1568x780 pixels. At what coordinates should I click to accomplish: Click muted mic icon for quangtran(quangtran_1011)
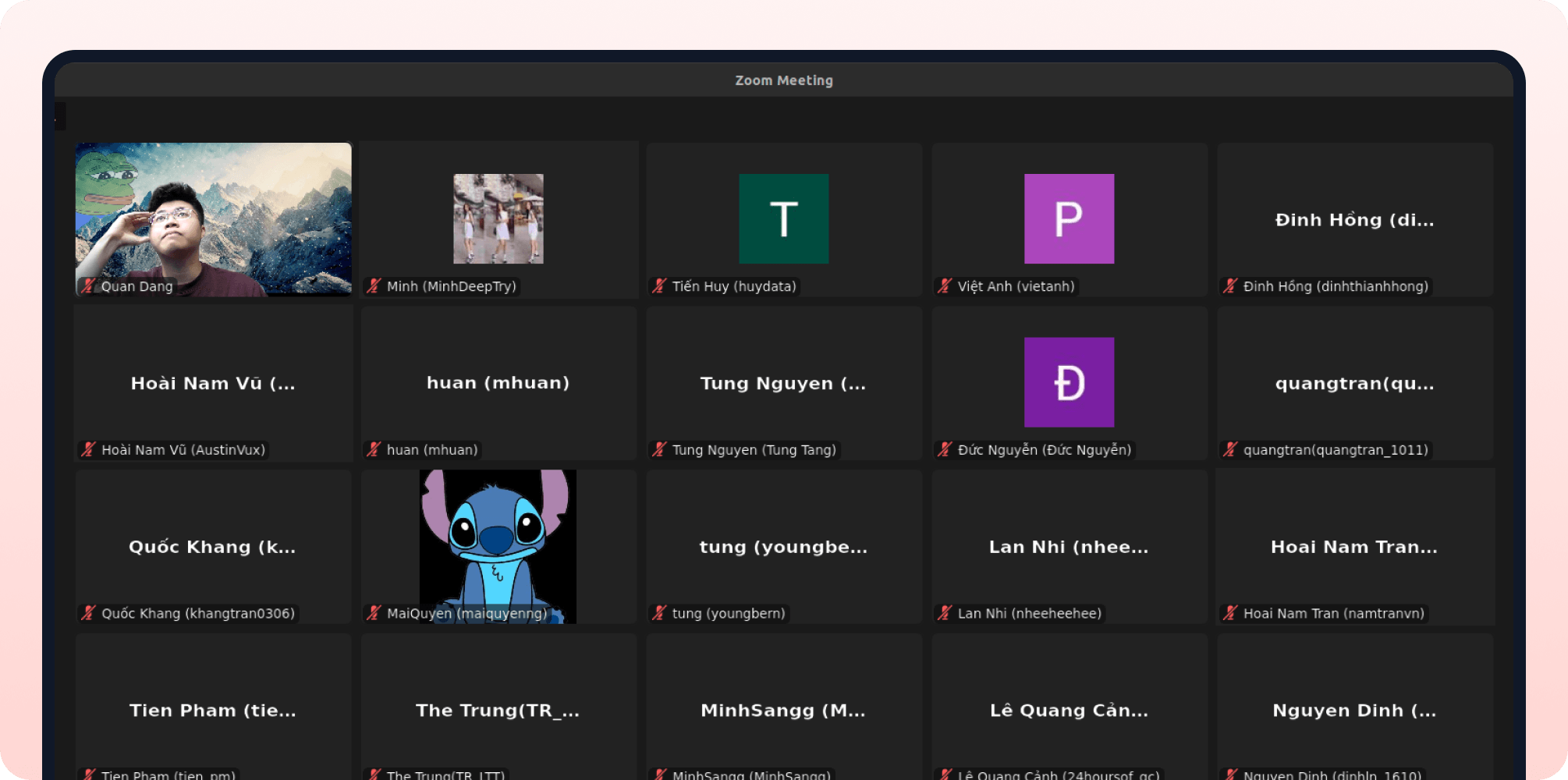click(1230, 450)
